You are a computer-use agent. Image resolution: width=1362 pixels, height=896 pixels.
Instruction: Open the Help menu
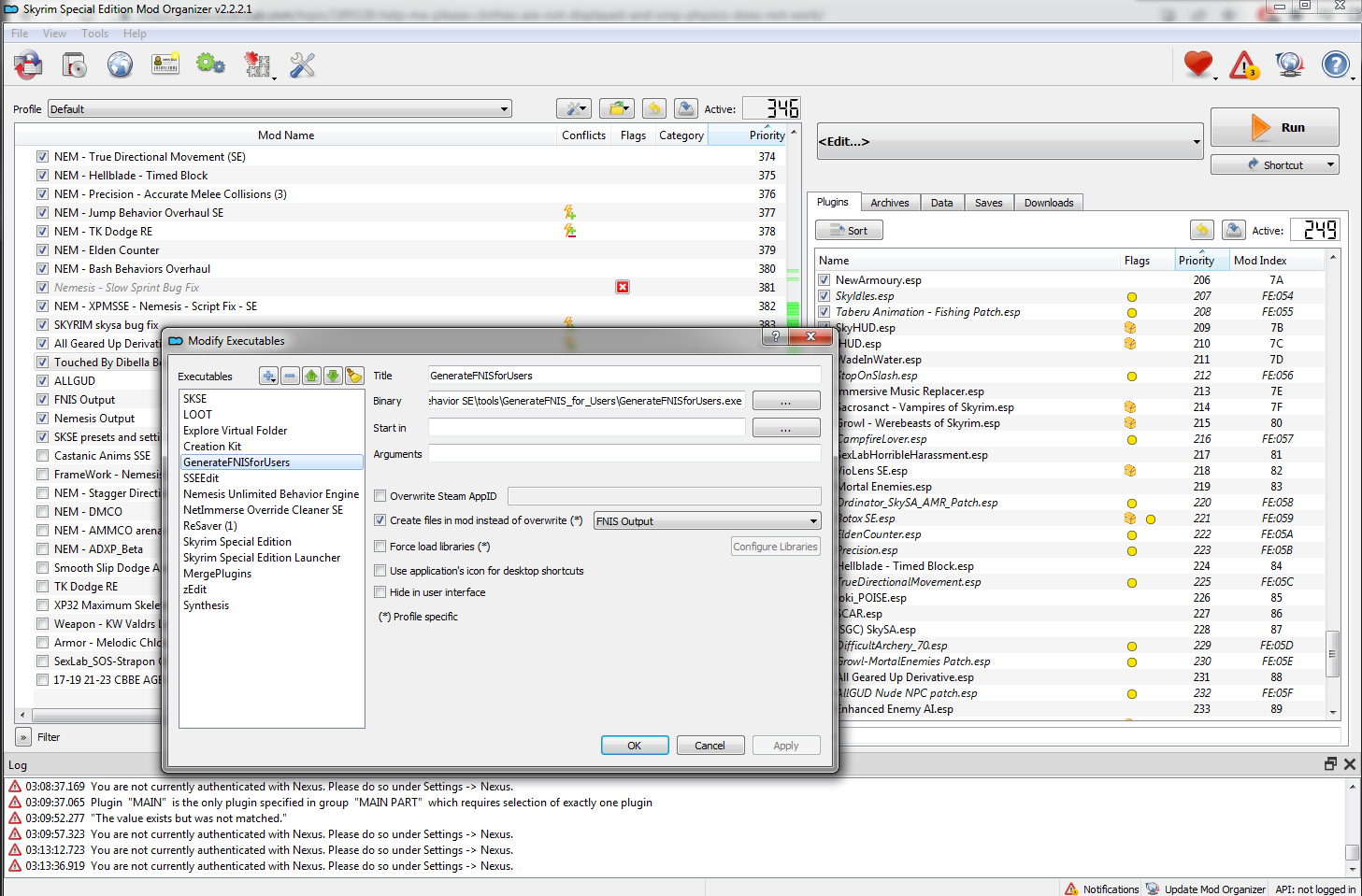(x=136, y=34)
